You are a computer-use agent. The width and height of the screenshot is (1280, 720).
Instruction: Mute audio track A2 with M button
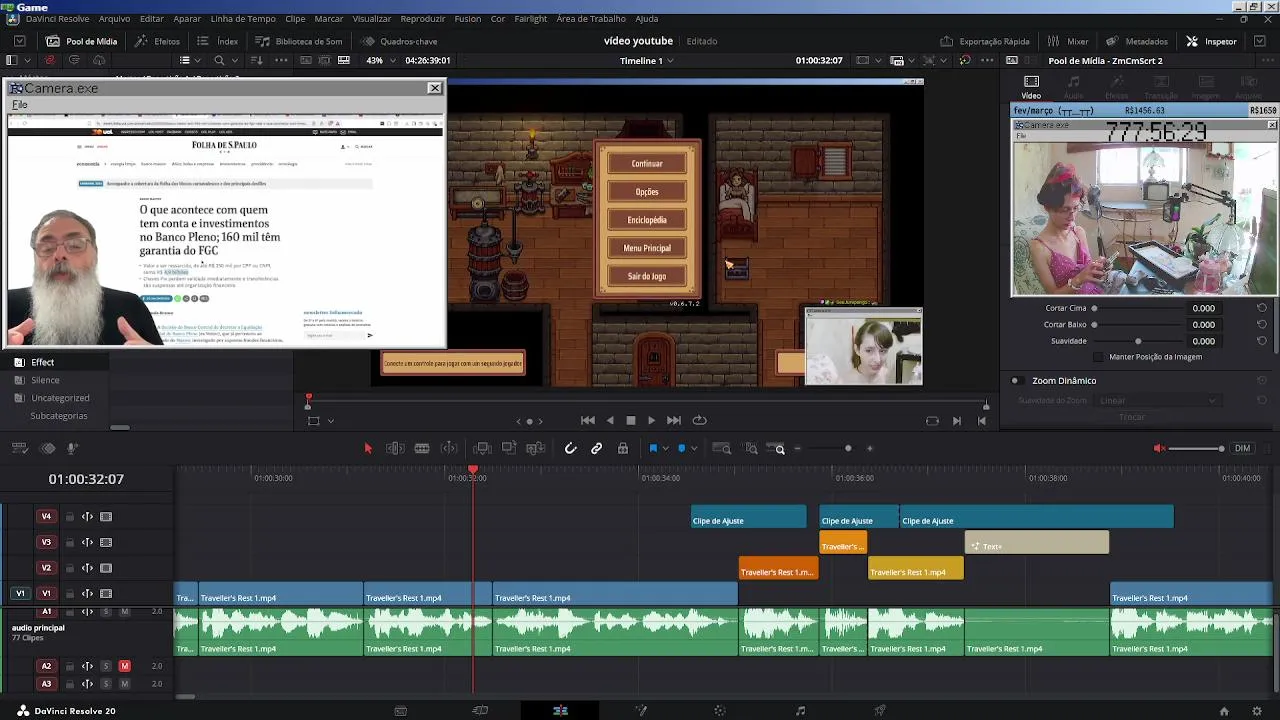124,666
